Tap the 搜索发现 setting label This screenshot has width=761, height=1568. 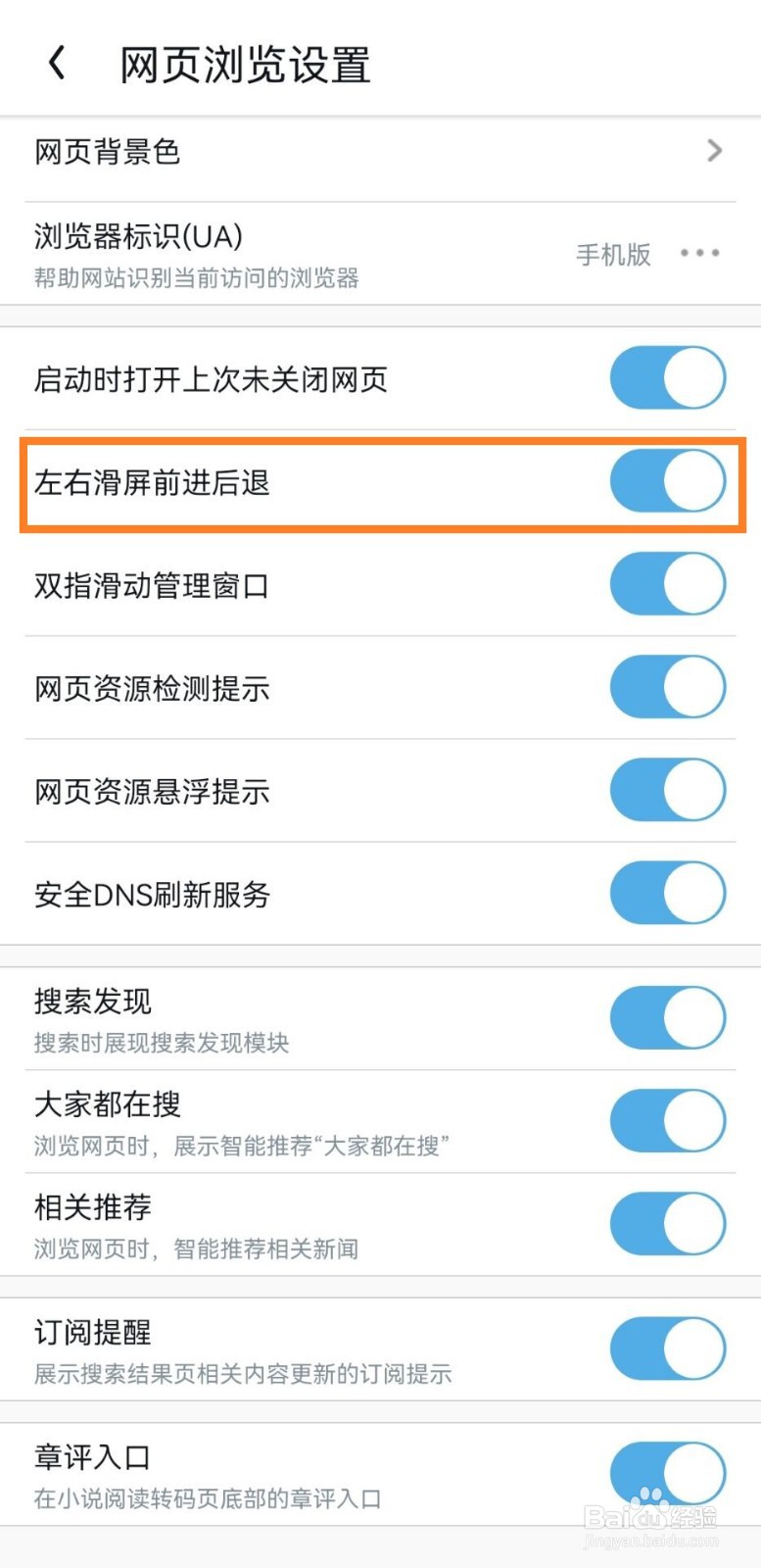(x=93, y=1002)
